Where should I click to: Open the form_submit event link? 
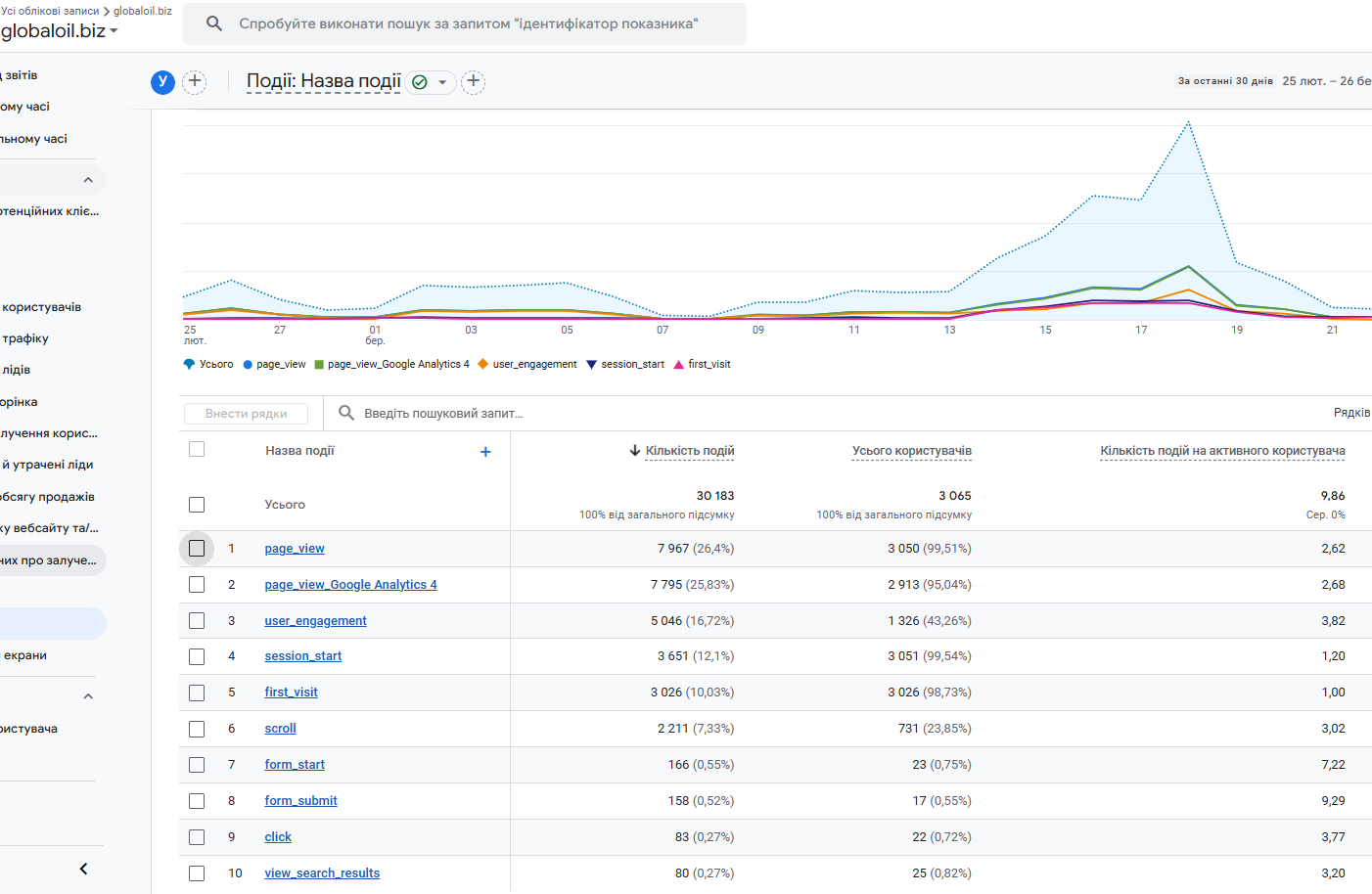pyautogui.click(x=300, y=801)
